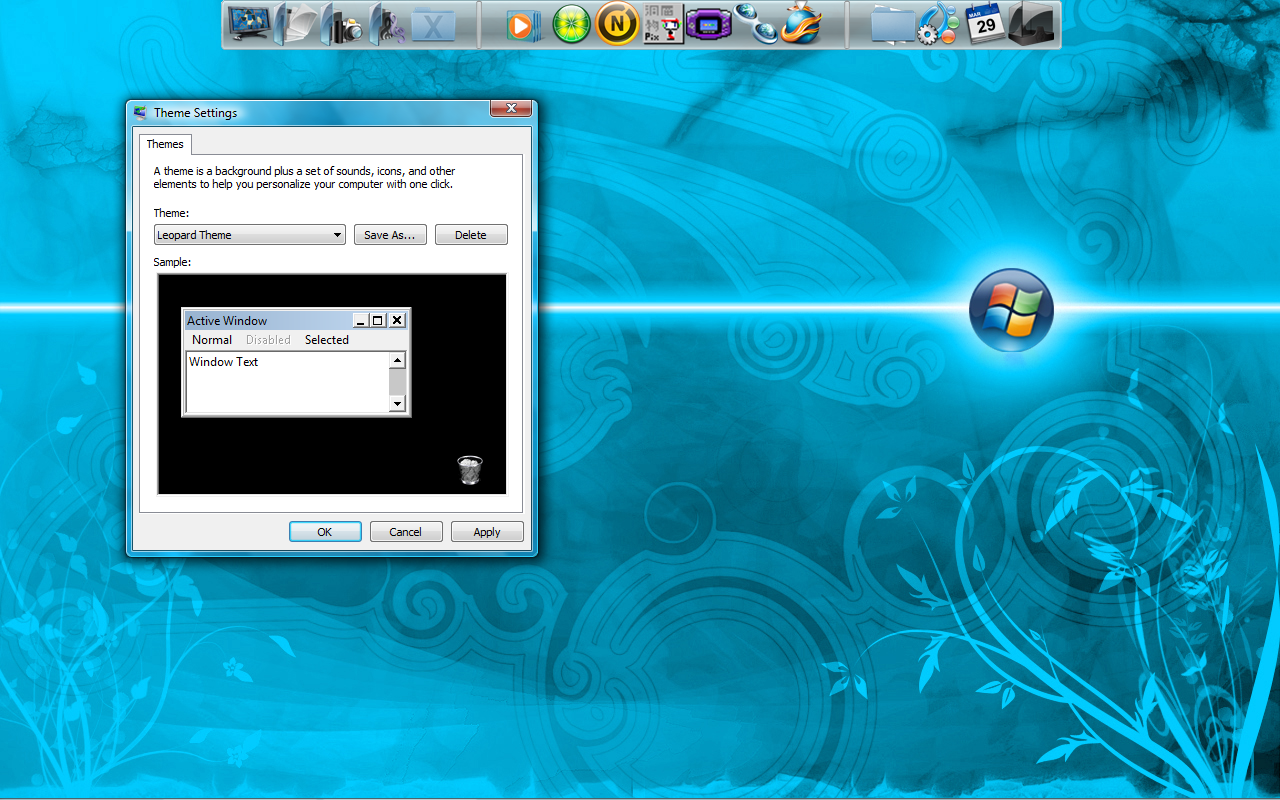Open the Theme dropdown list
Viewport: 1280px width, 800px height.
click(250, 235)
